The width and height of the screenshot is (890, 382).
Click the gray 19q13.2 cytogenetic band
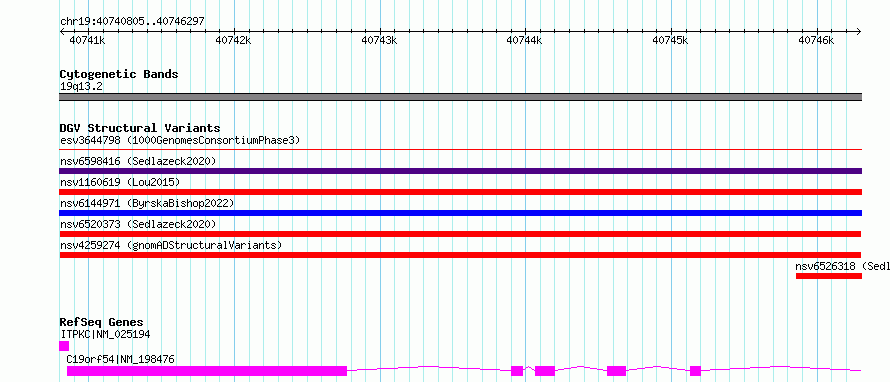pos(460,97)
